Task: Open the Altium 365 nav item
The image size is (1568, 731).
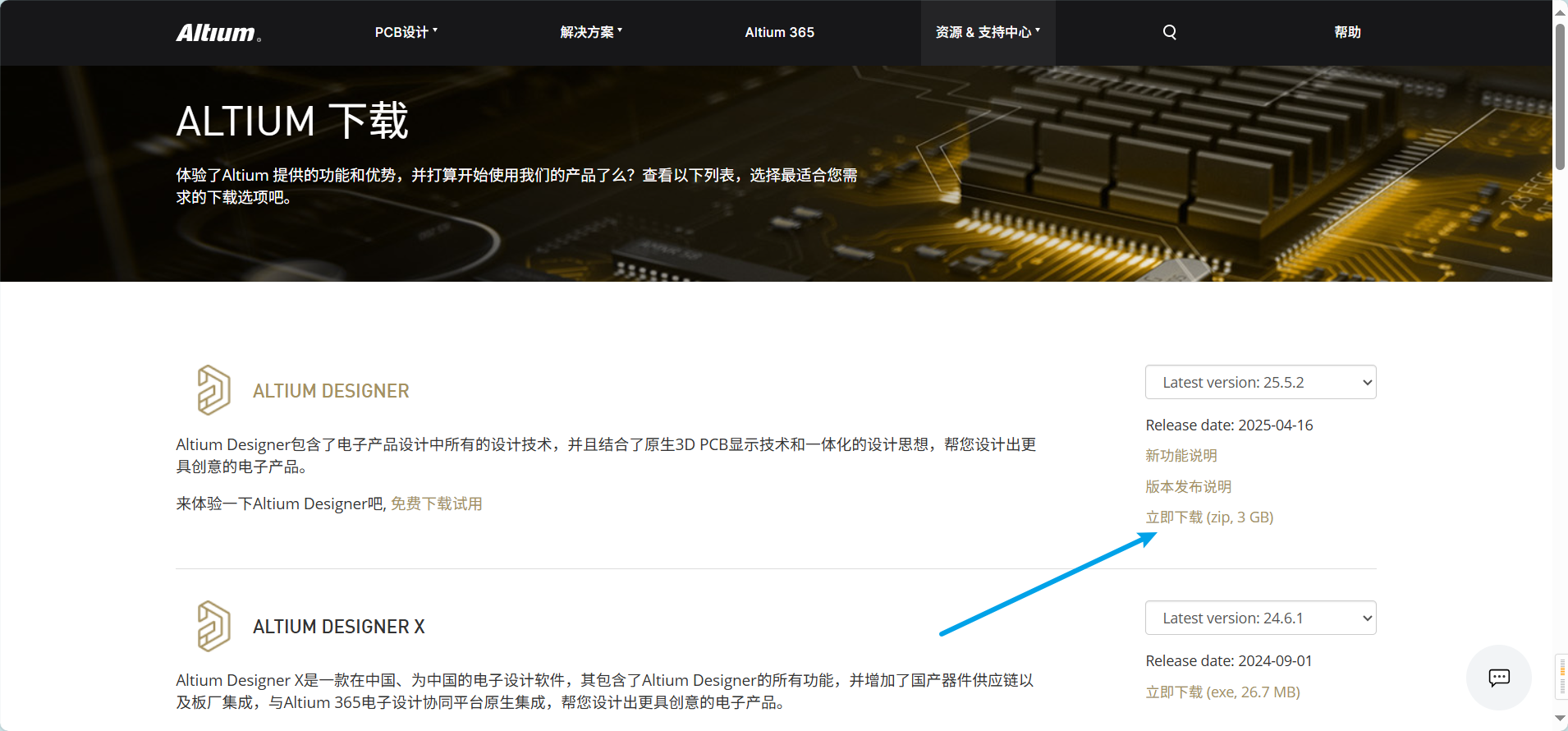Action: 780,32
